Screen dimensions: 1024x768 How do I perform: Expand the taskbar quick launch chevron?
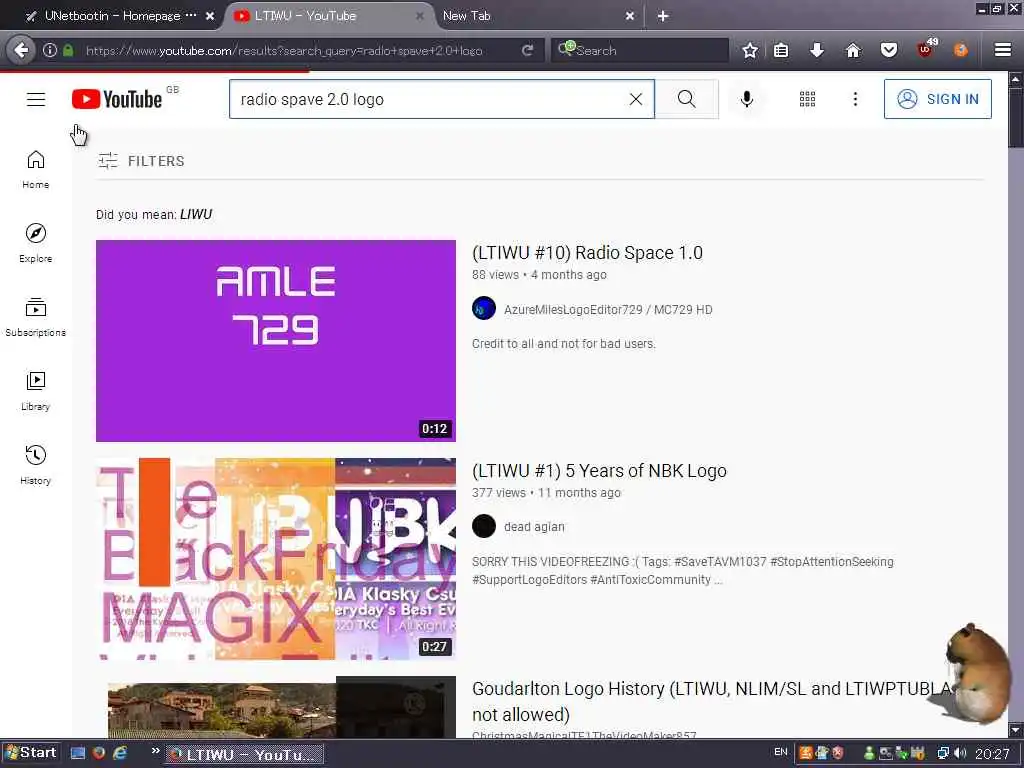pos(155,751)
